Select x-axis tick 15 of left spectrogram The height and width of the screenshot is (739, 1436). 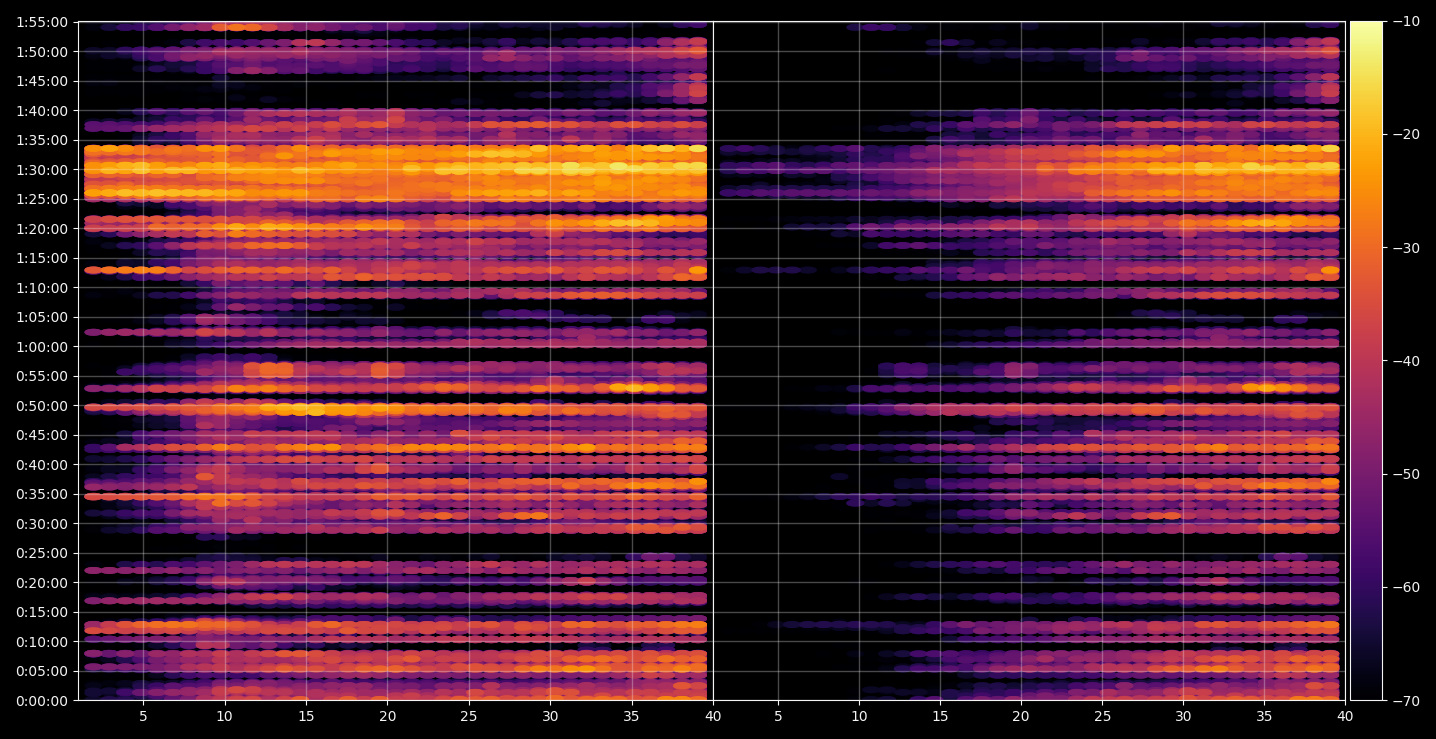(306, 717)
